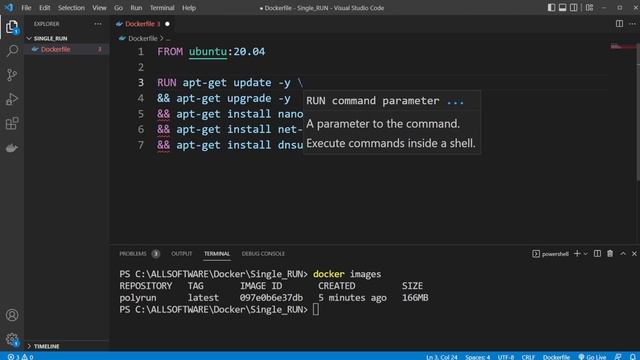Click the unsaved dot on Dockerfile tab

(x=167, y=24)
